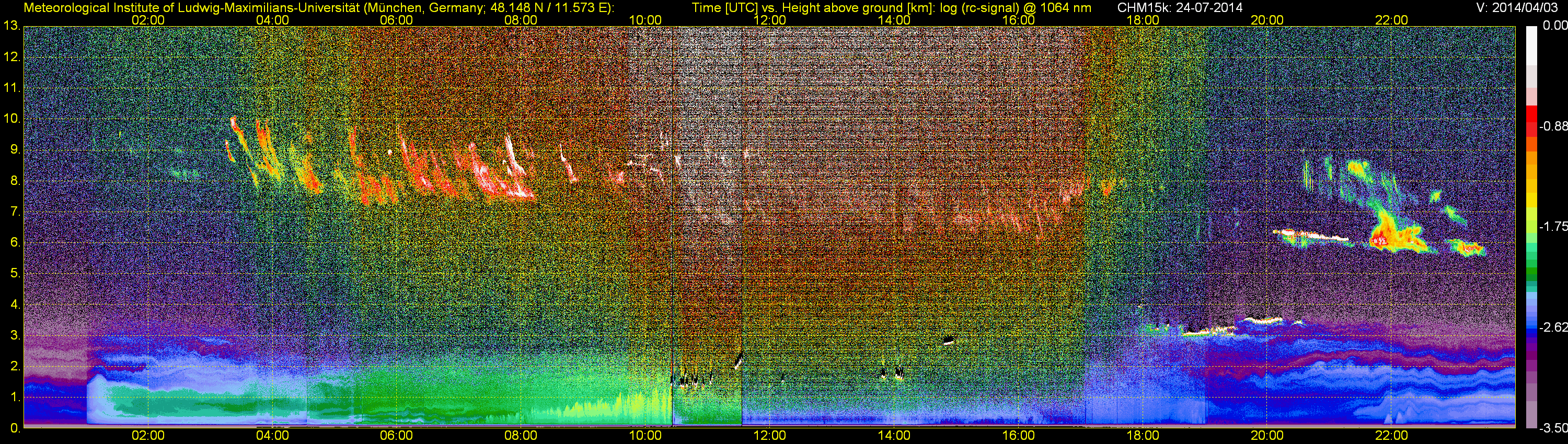Click the color scale value '-0.88'

1553,126
